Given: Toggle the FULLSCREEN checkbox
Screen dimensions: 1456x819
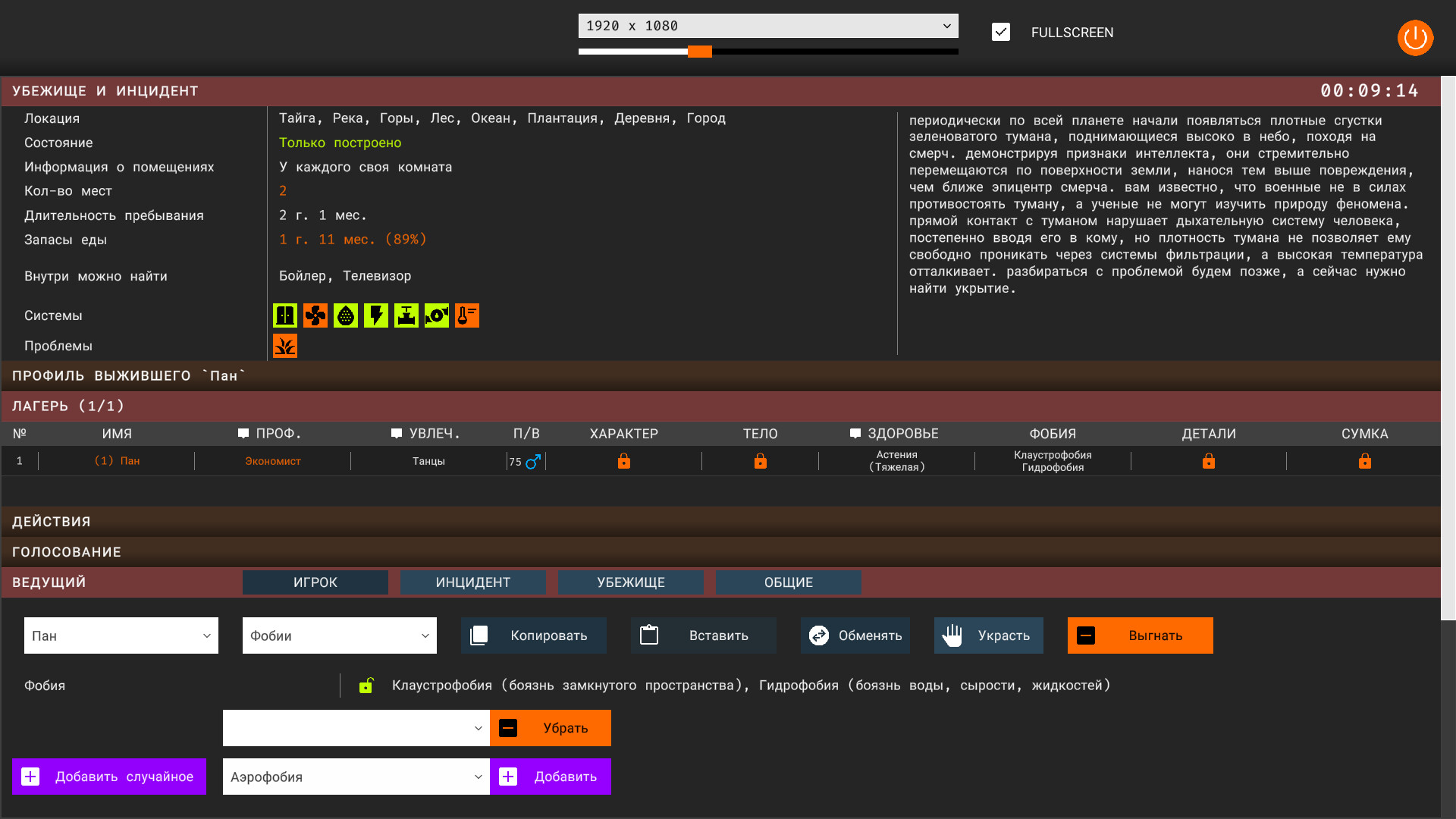Looking at the screenshot, I should click(x=1001, y=32).
